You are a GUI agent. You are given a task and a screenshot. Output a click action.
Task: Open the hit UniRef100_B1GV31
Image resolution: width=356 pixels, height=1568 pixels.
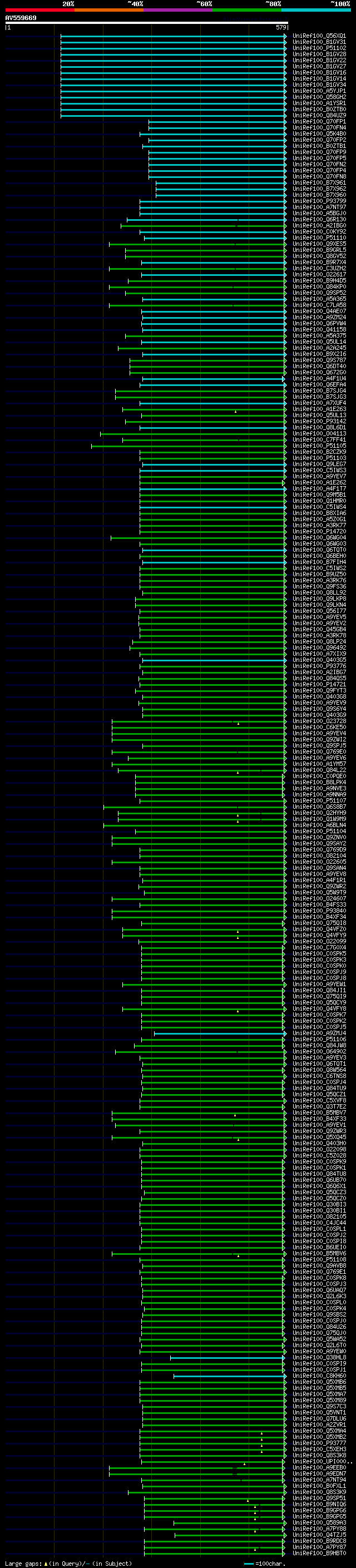click(x=319, y=42)
